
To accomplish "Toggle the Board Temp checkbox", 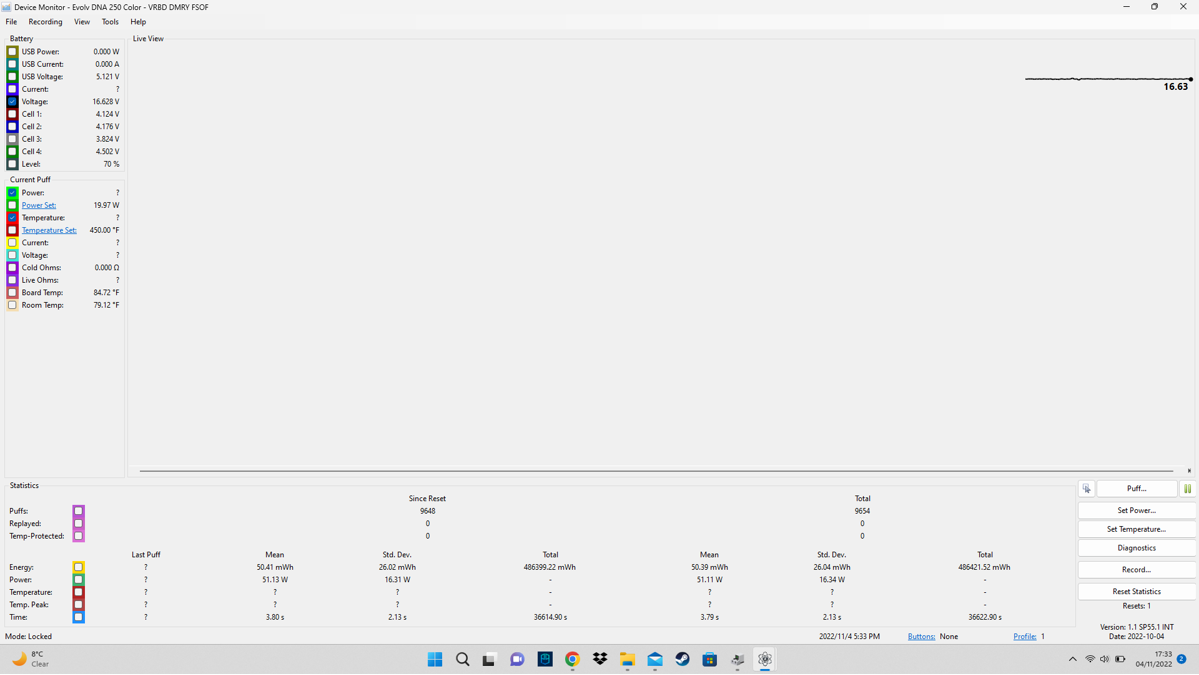I will [13, 293].
